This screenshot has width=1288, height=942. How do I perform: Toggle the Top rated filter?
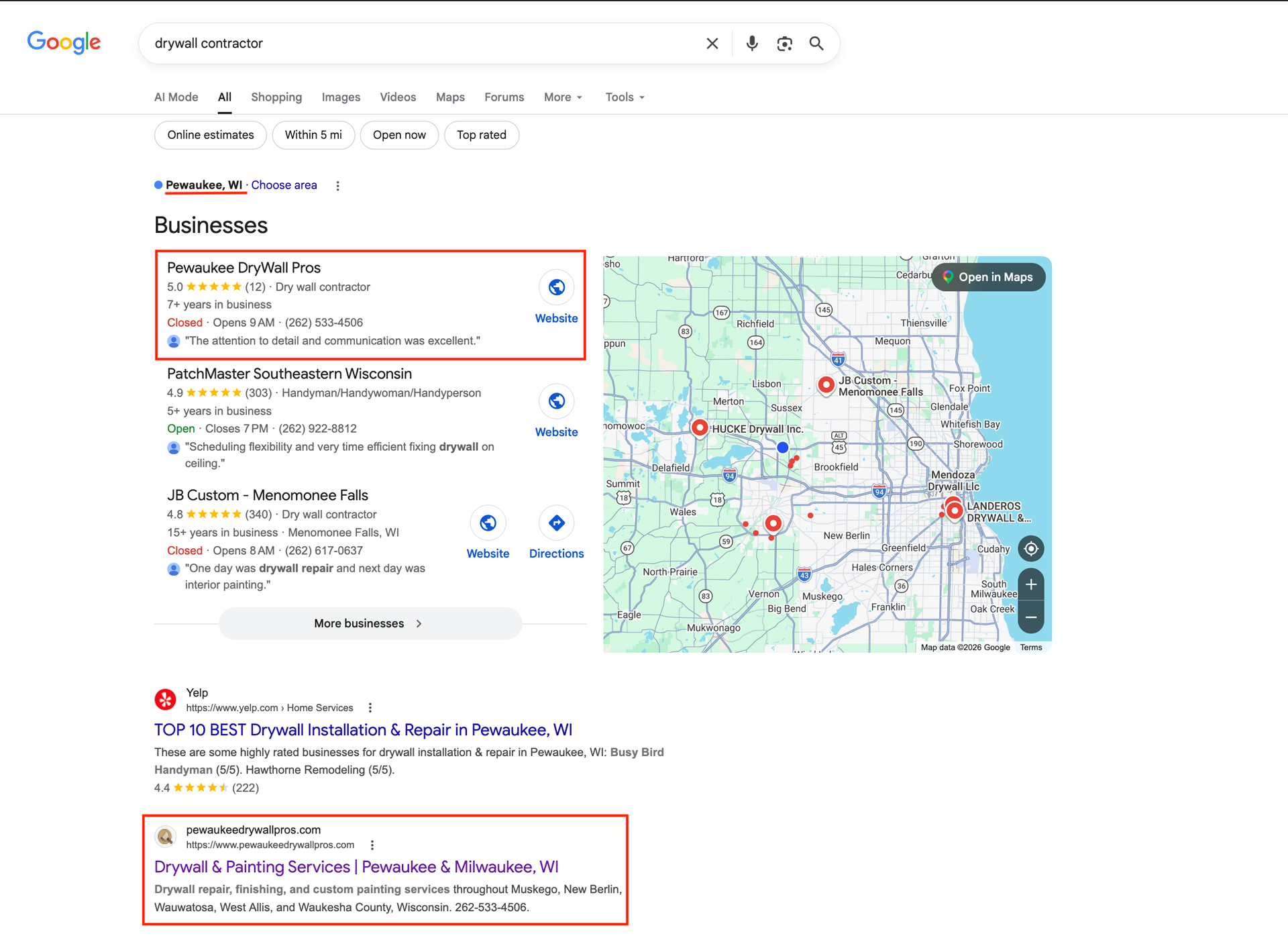(482, 135)
